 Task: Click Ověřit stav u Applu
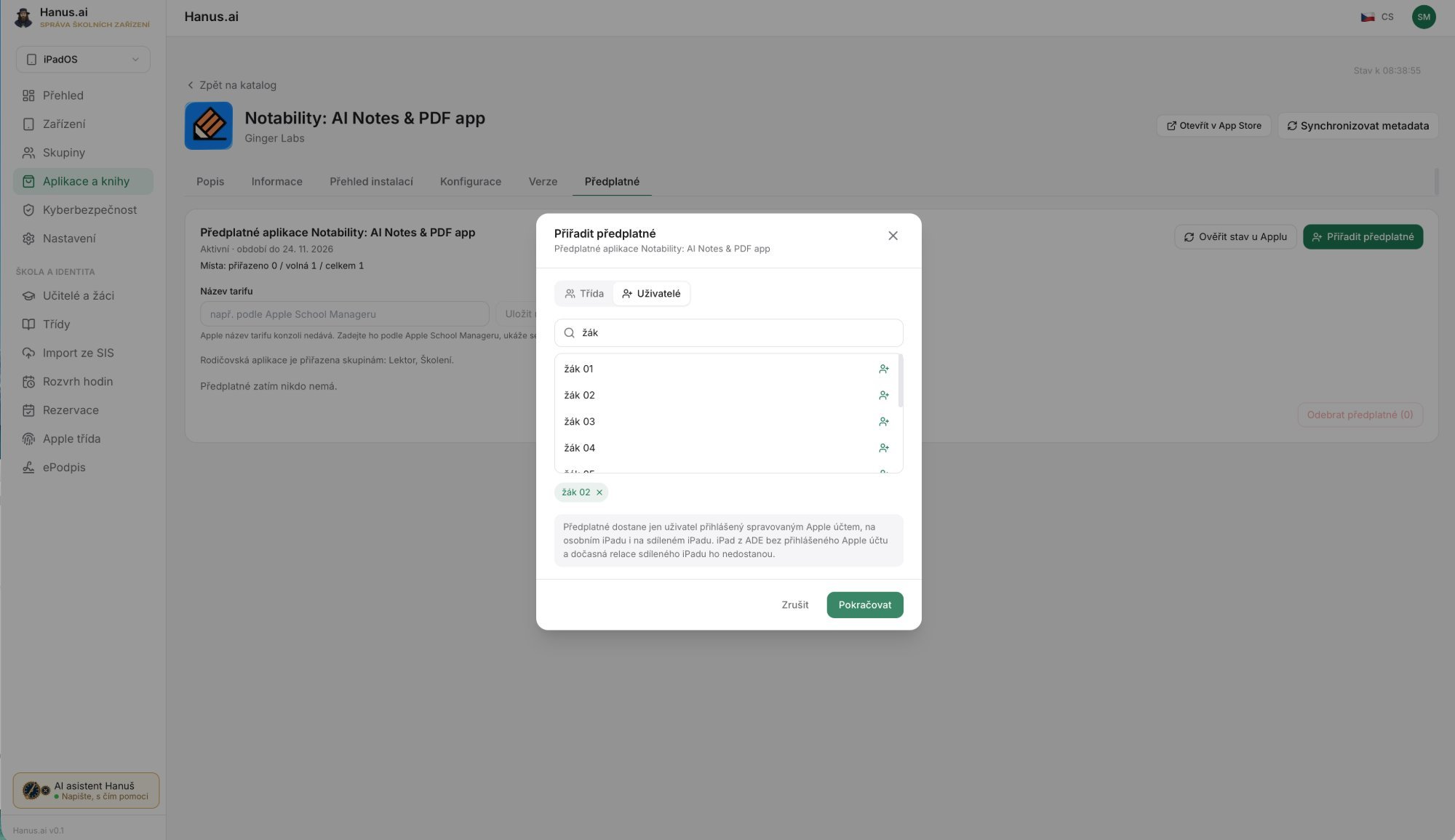1235,237
